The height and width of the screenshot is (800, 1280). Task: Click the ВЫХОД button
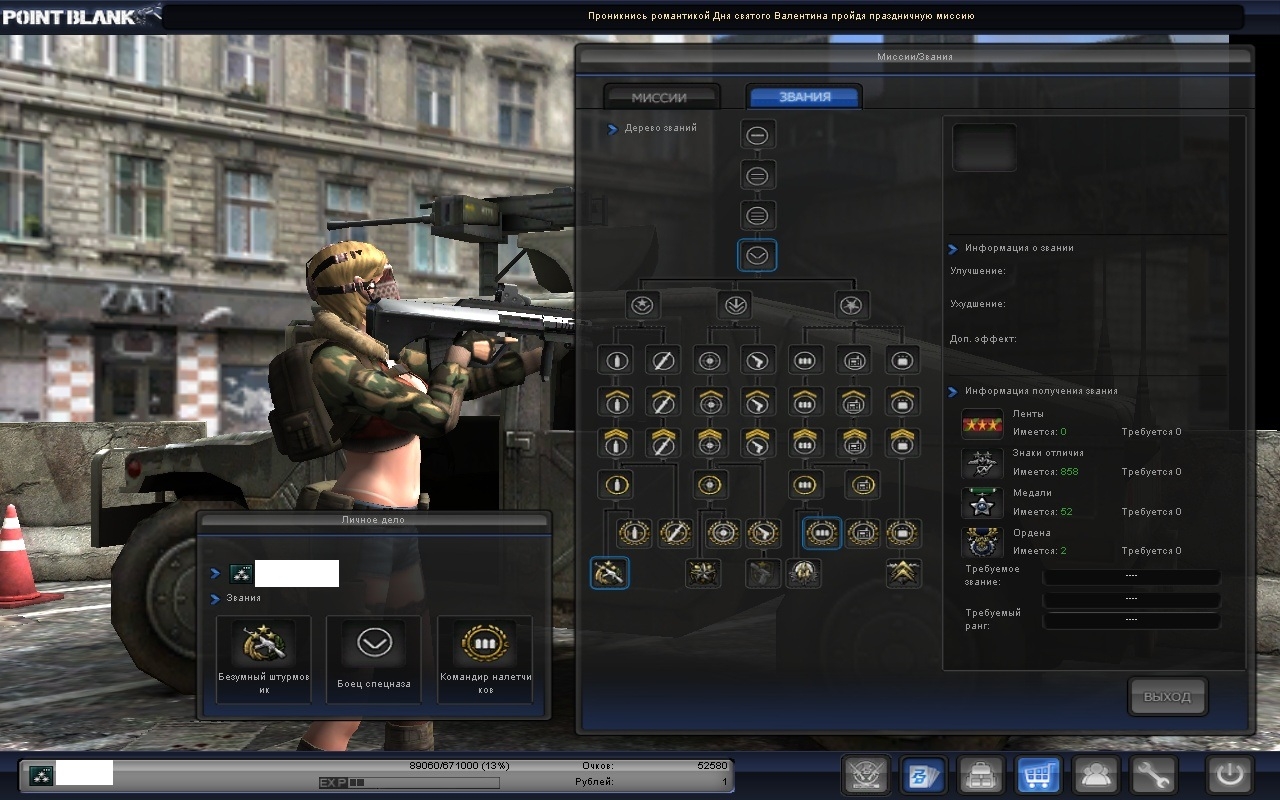point(1168,697)
